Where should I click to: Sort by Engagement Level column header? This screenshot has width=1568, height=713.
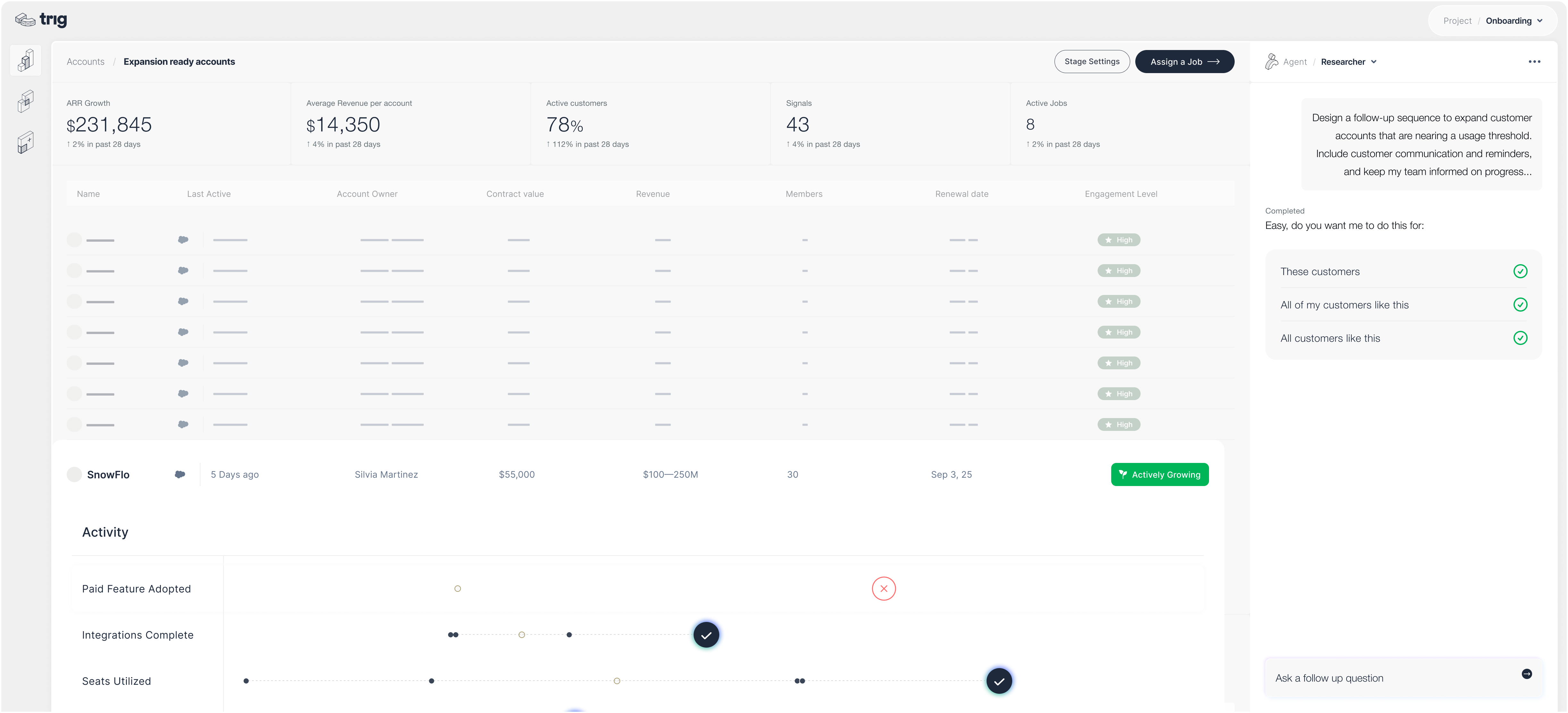tap(1121, 194)
